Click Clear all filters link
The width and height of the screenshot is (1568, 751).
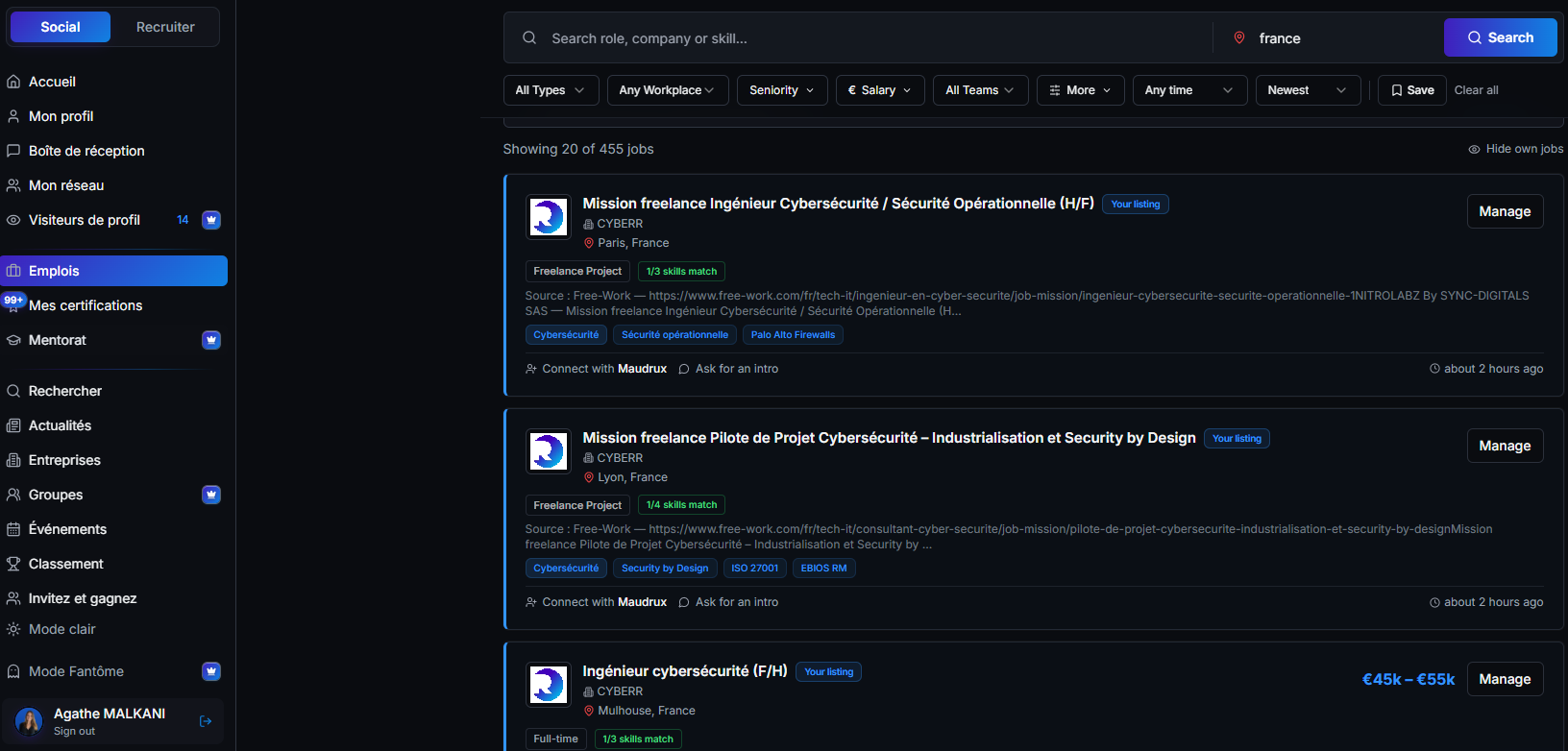point(1476,90)
